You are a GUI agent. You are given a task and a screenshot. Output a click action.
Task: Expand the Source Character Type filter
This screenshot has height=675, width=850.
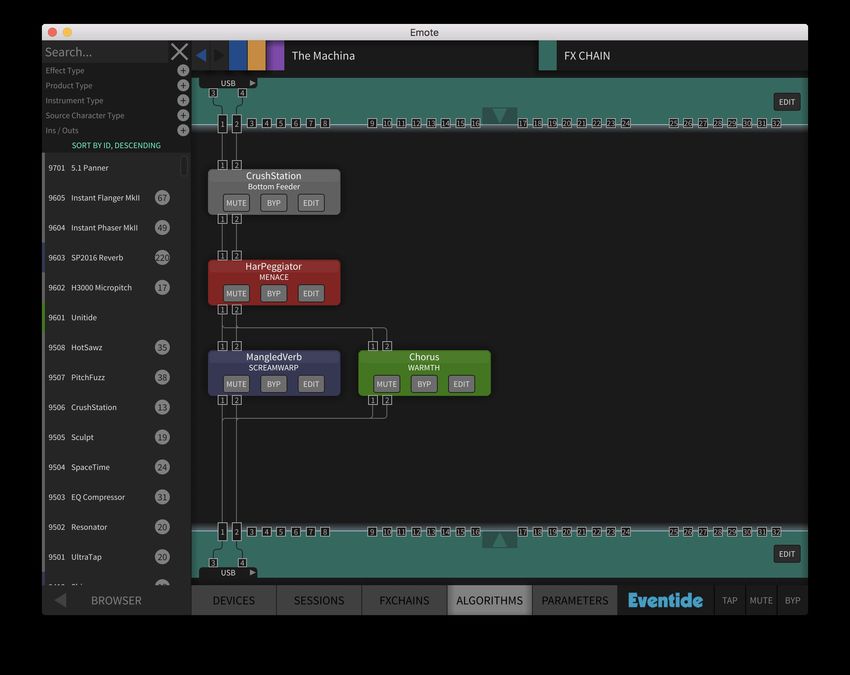point(183,115)
